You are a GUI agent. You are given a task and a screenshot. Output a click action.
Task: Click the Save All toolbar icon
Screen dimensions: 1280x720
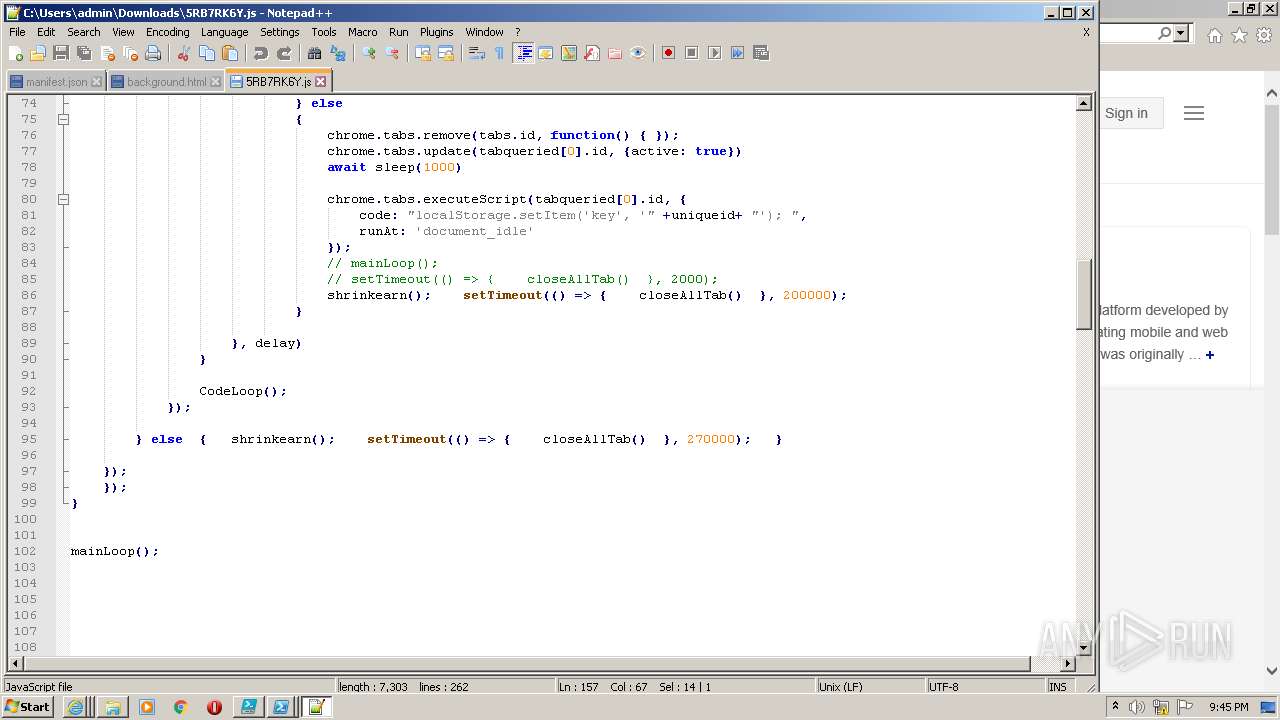[84, 53]
